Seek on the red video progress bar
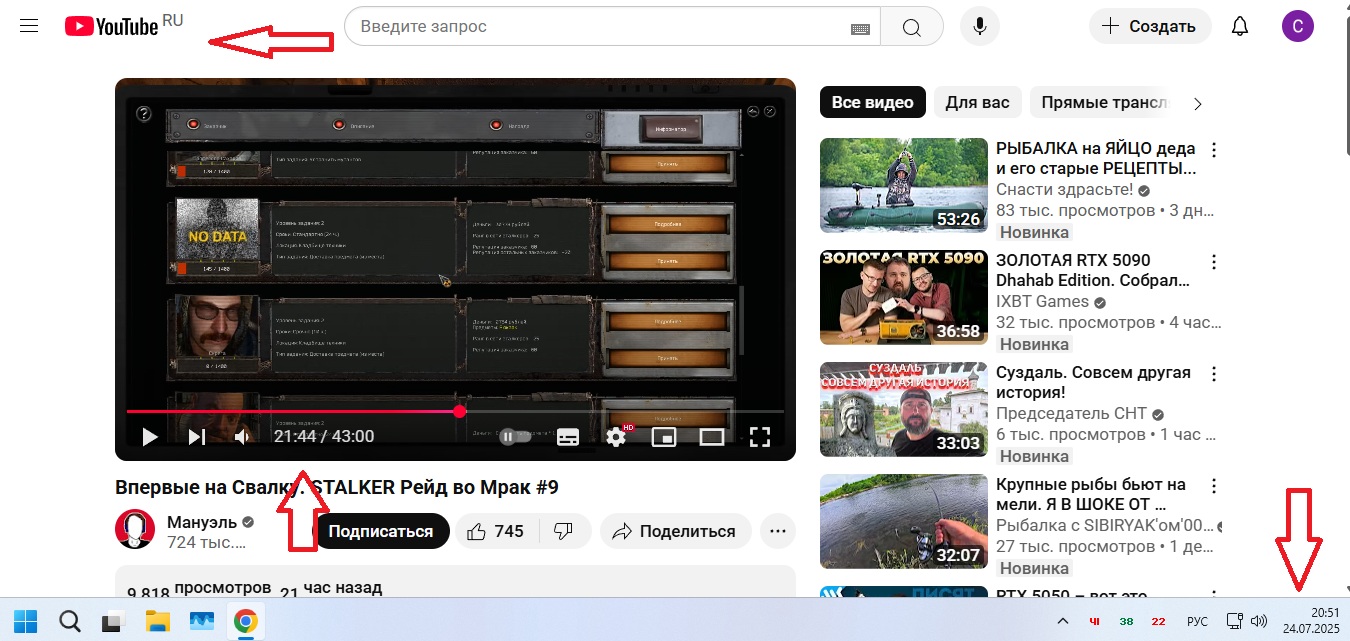The height and width of the screenshot is (641, 1350). (x=455, y=411)
